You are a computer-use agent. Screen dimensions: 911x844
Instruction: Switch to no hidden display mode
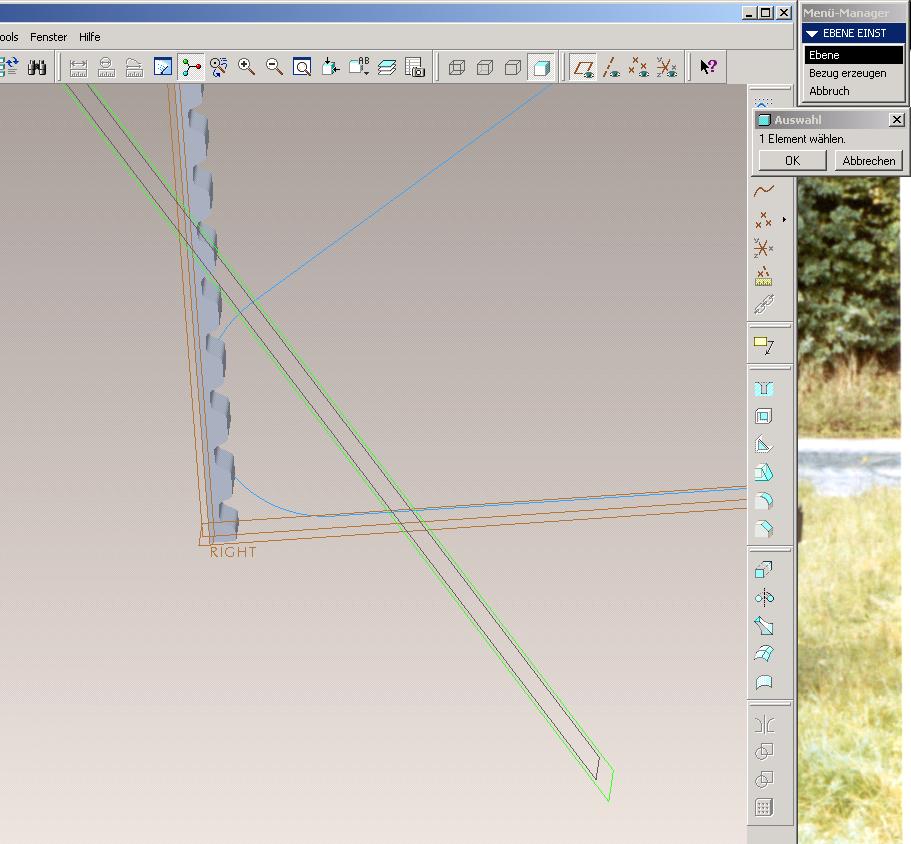point(512,67)
